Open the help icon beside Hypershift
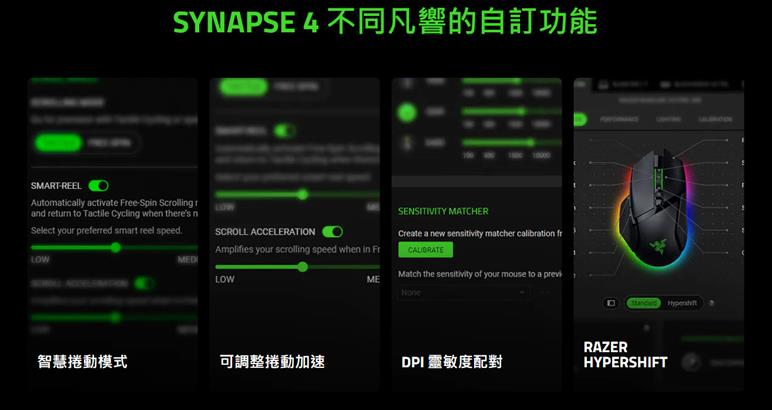772x410 pixels. click(x=711, y=303)
